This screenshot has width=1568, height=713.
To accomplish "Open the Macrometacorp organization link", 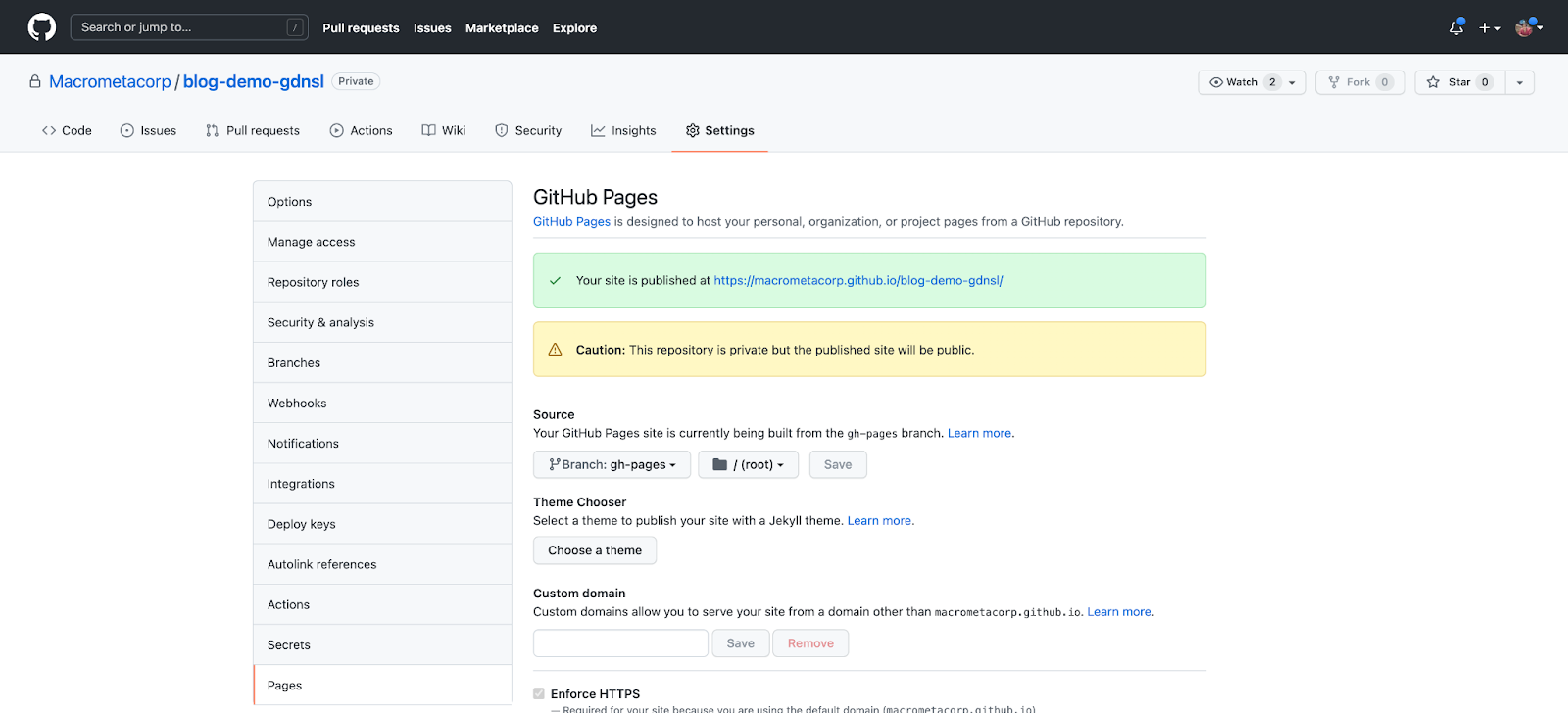I will [110, 81].
